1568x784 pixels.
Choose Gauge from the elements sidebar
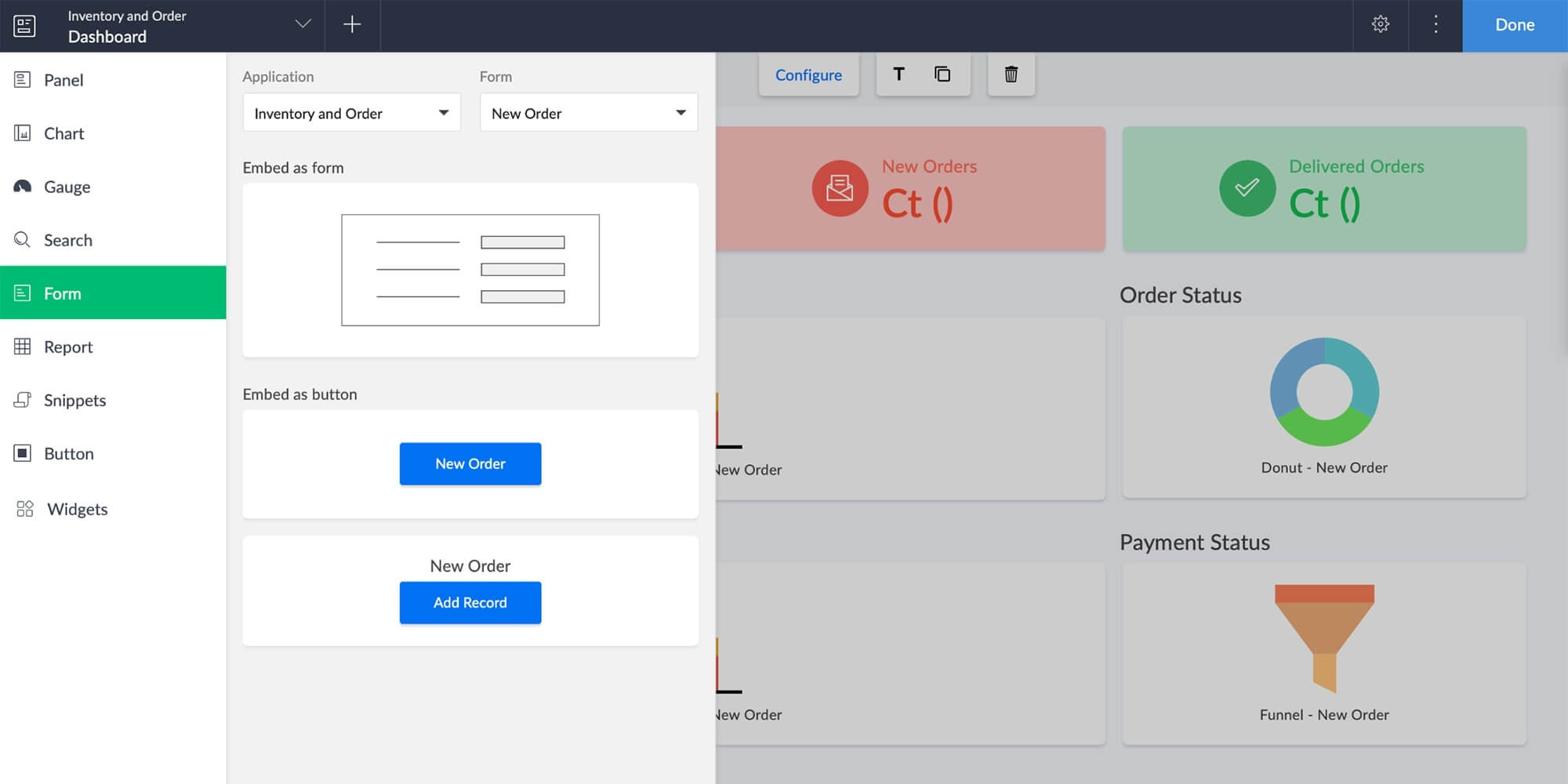67,187
